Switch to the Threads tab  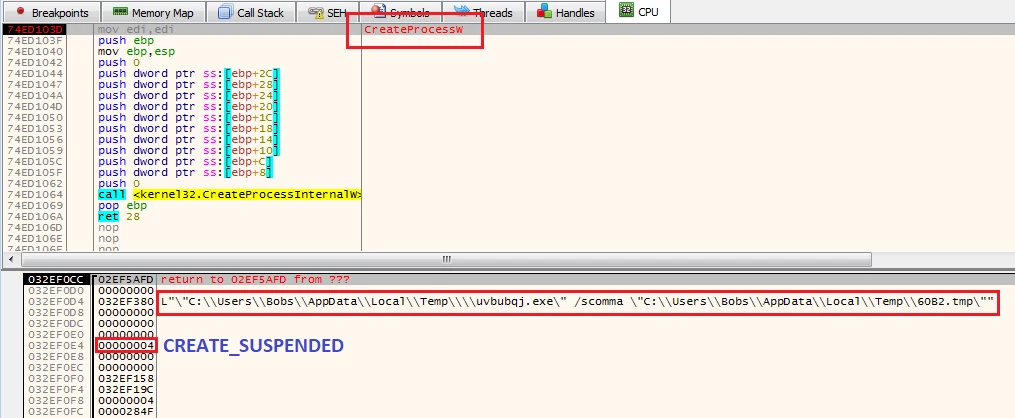click(484, 12)
